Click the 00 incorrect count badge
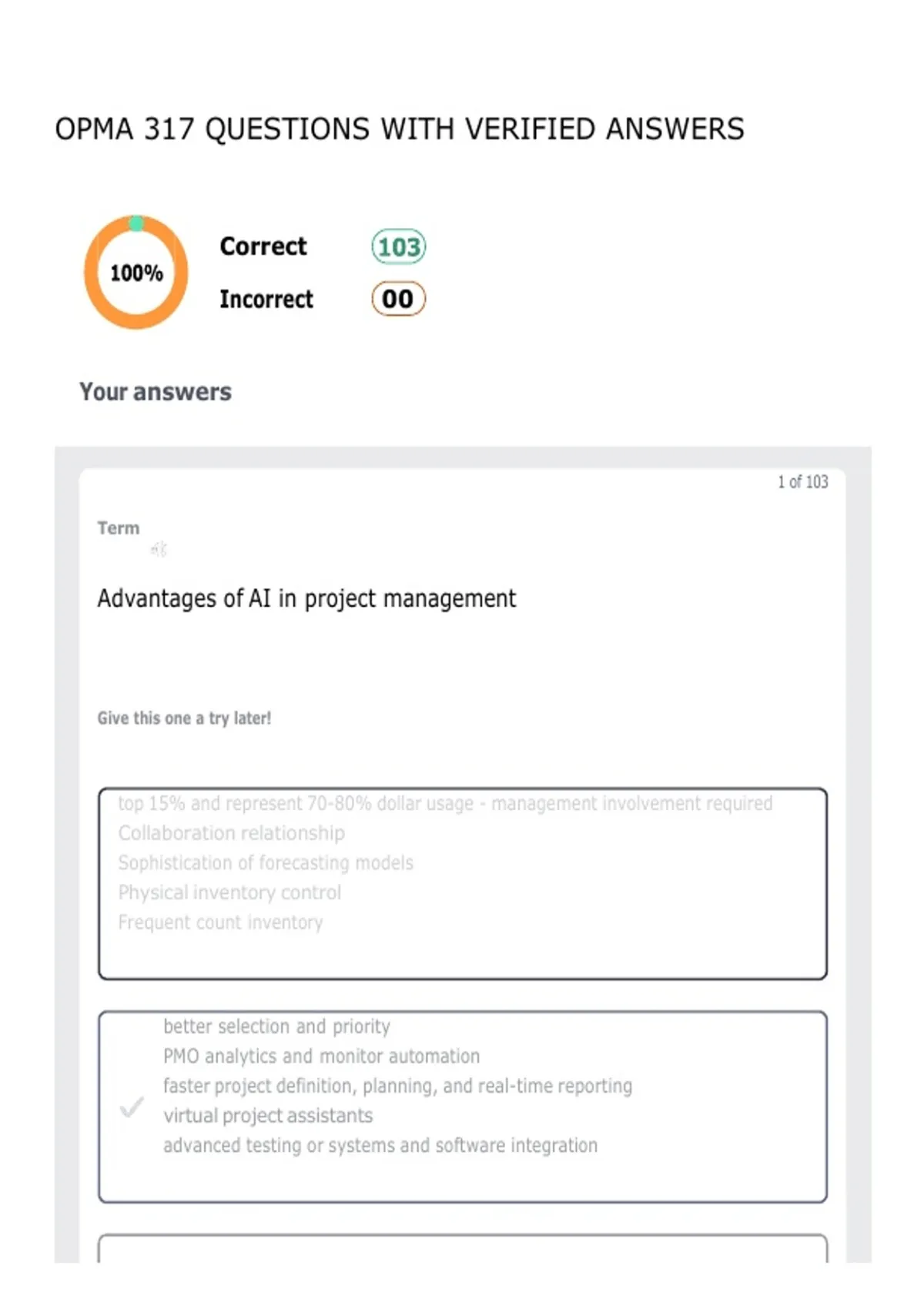 (398, 299)
